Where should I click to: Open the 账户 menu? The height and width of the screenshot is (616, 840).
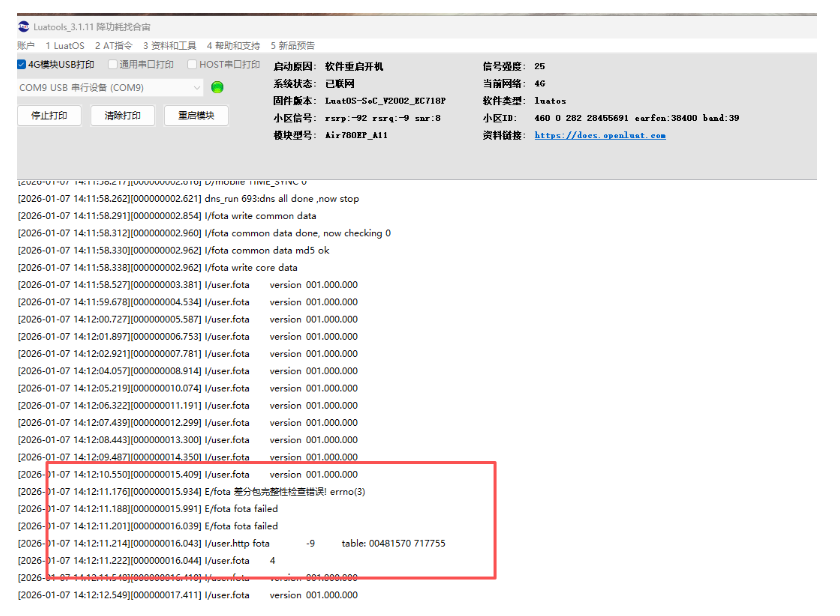(x=26, y=46)
